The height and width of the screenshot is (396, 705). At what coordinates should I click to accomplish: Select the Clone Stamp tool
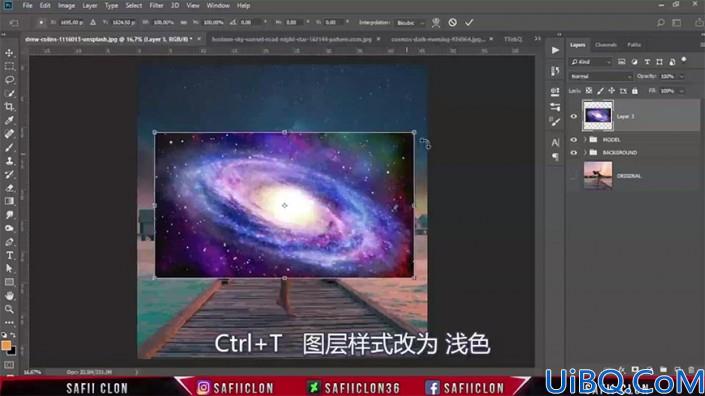(9, 161)
